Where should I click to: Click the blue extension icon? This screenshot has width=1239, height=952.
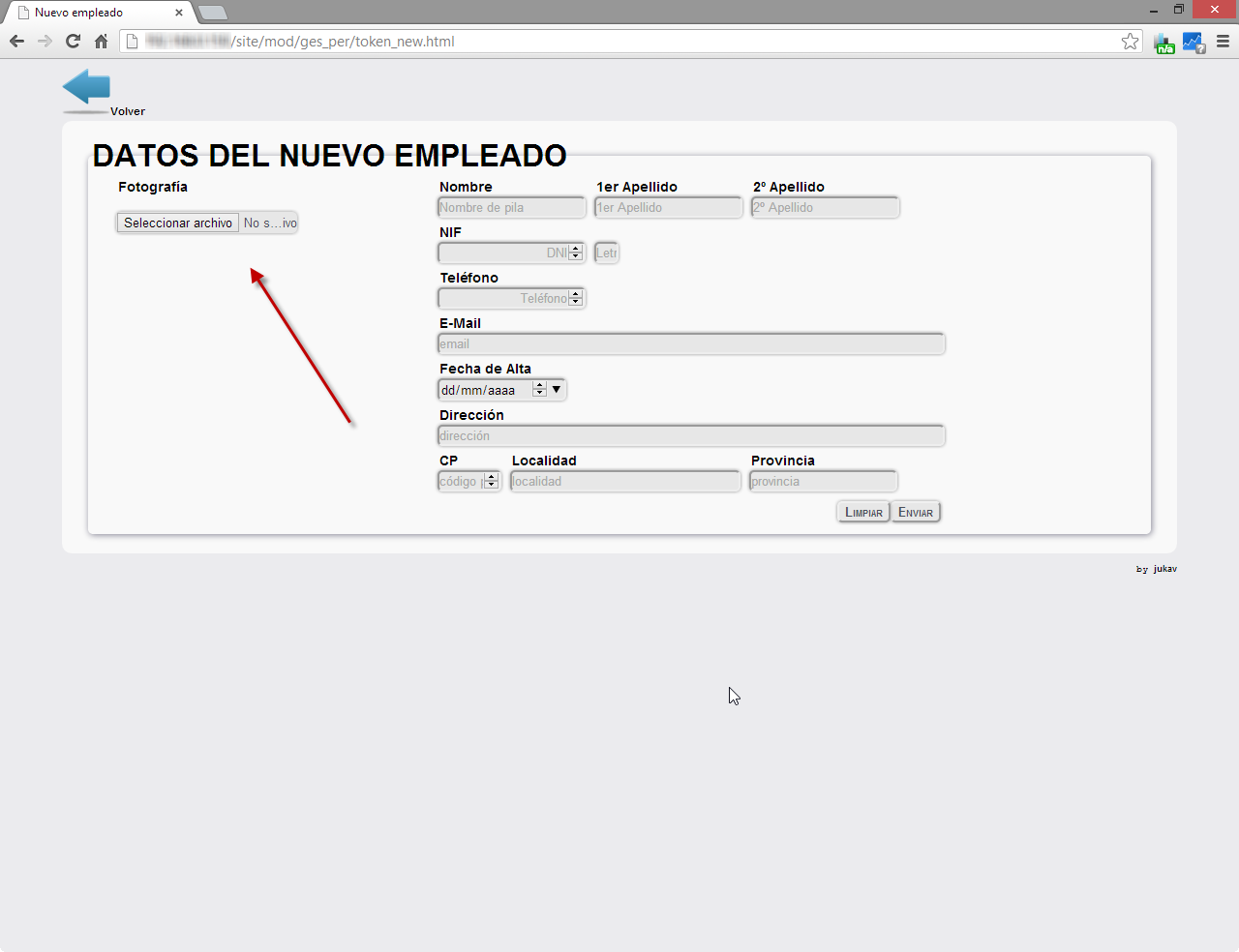(1193, 42)
